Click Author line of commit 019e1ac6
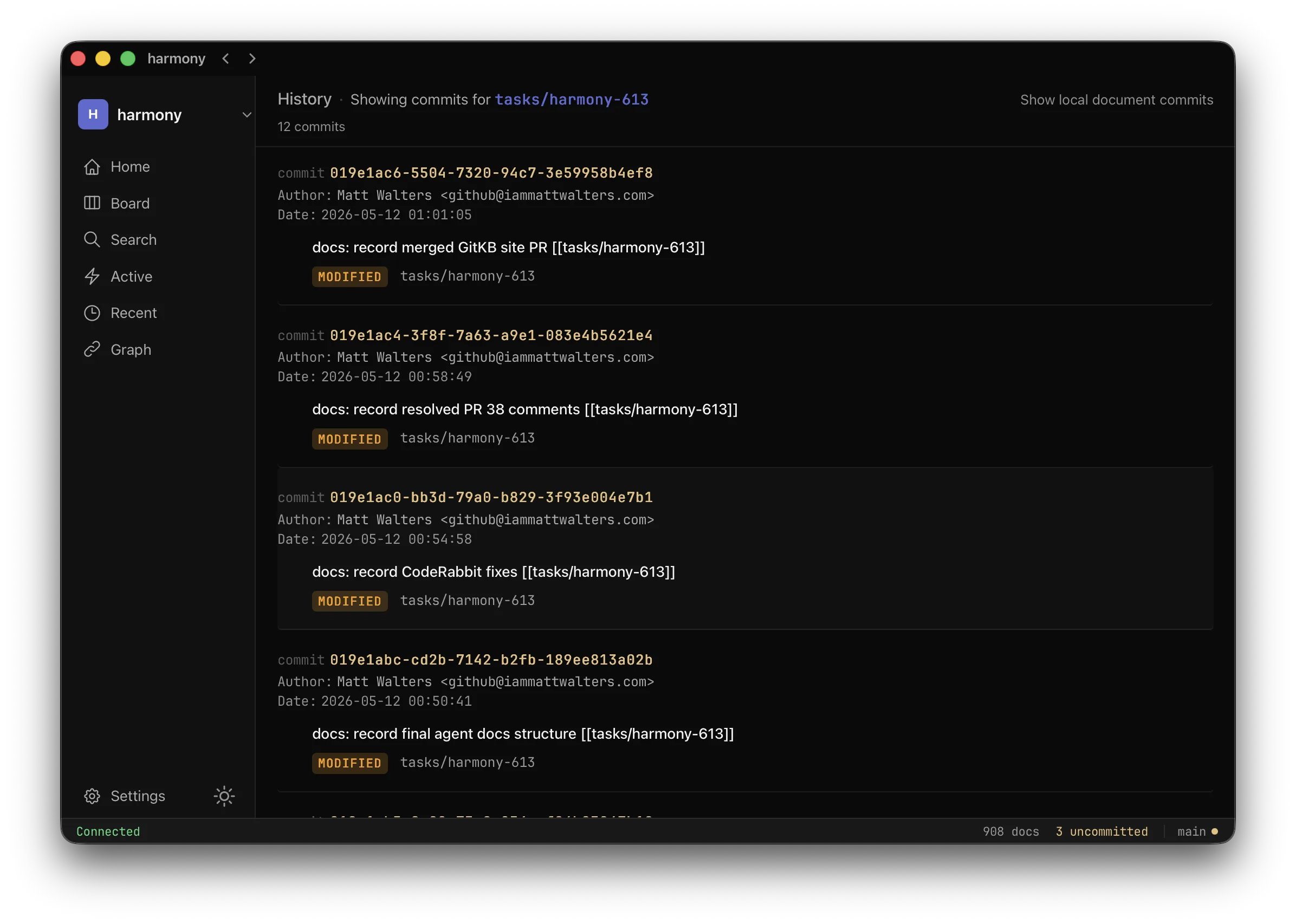 [465, 195]
